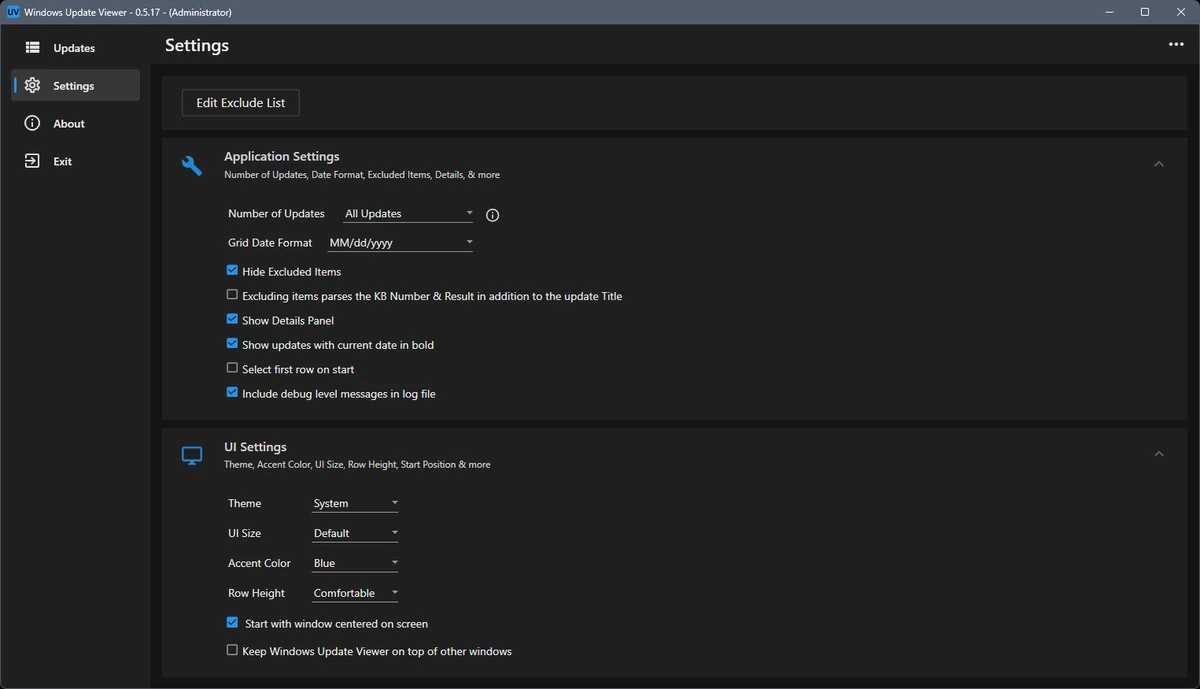
Task: Click the Updates list icon in sidebar
Action: click(33, 48)
